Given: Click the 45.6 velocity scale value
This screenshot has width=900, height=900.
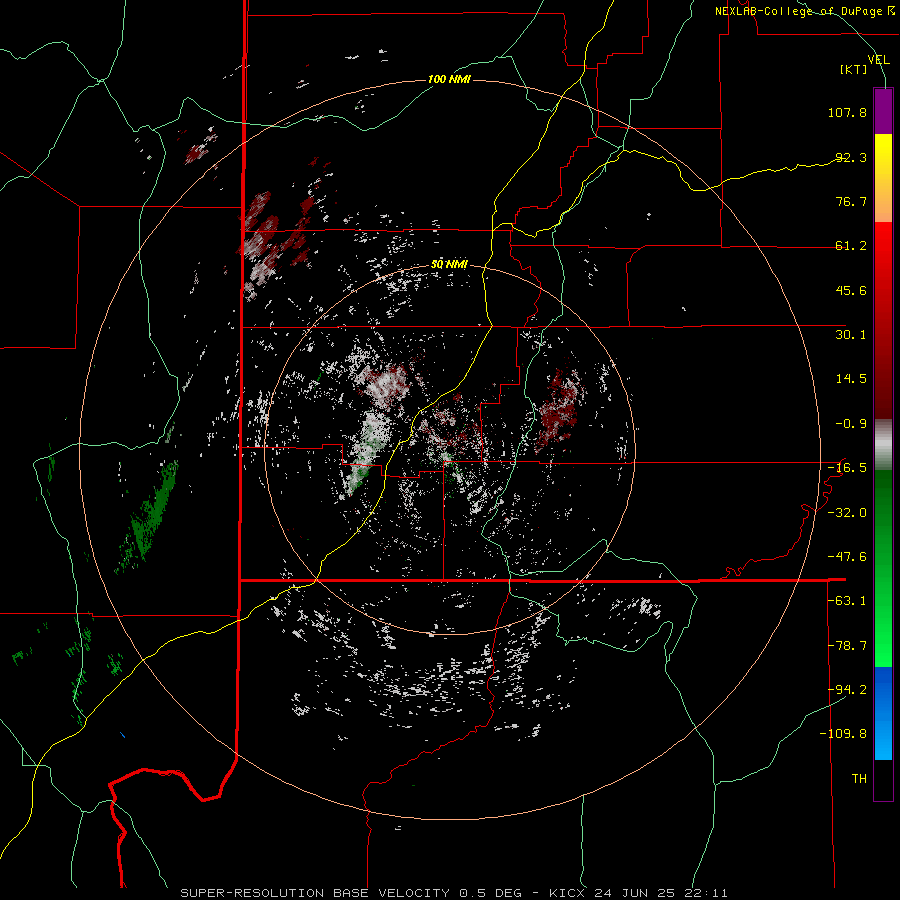Looking at the screenshot, I should 851,290.
